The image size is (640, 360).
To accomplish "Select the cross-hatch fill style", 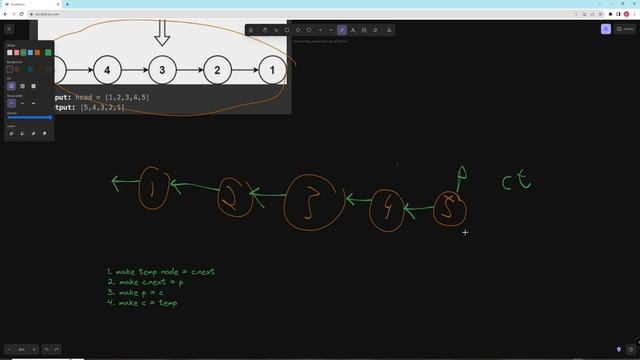I will pyautogui.click(x=22, y=86).
